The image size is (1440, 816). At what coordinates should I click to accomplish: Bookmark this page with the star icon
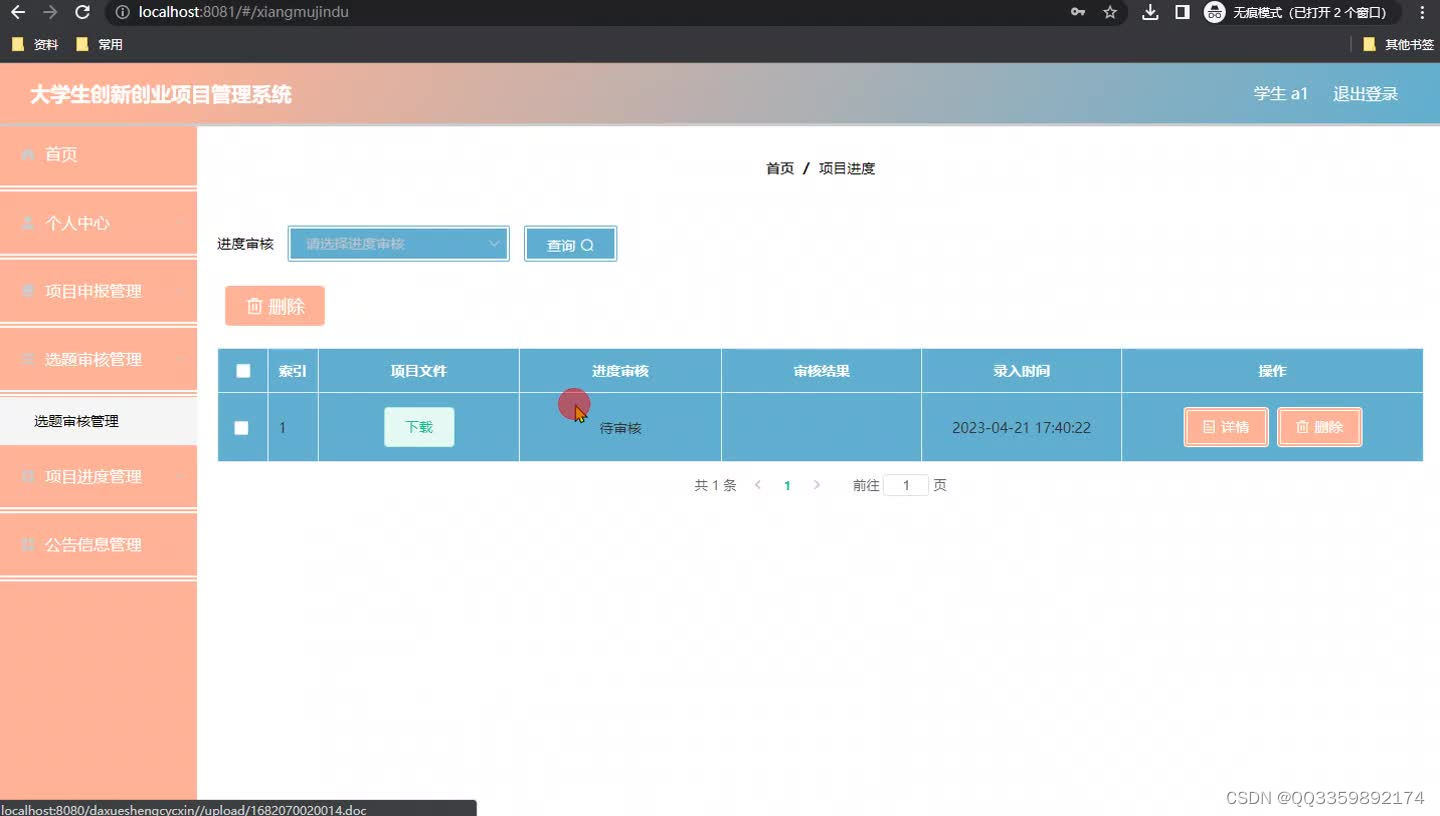click(1110, 12)
